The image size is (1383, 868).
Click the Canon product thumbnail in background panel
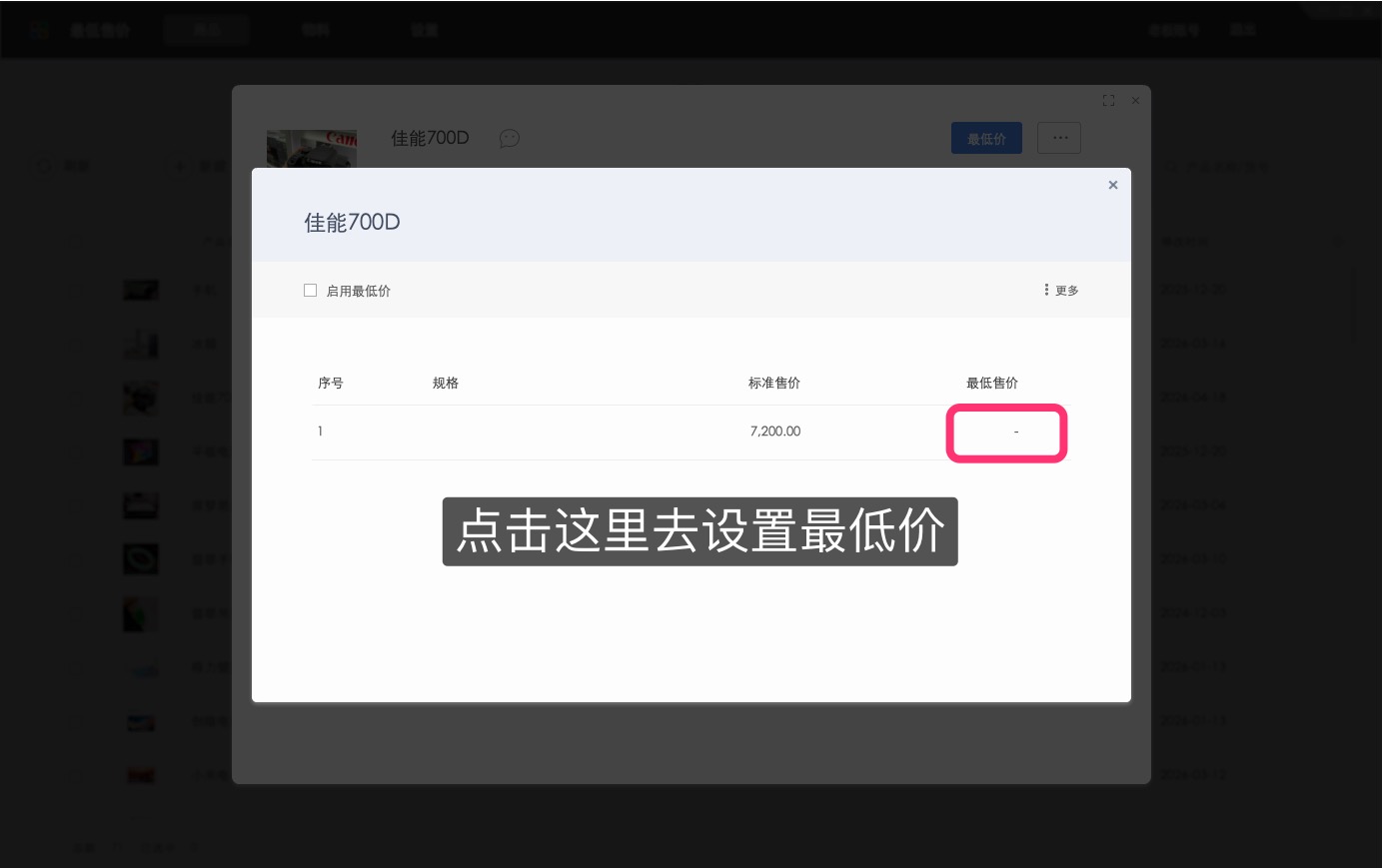point(312,149)
